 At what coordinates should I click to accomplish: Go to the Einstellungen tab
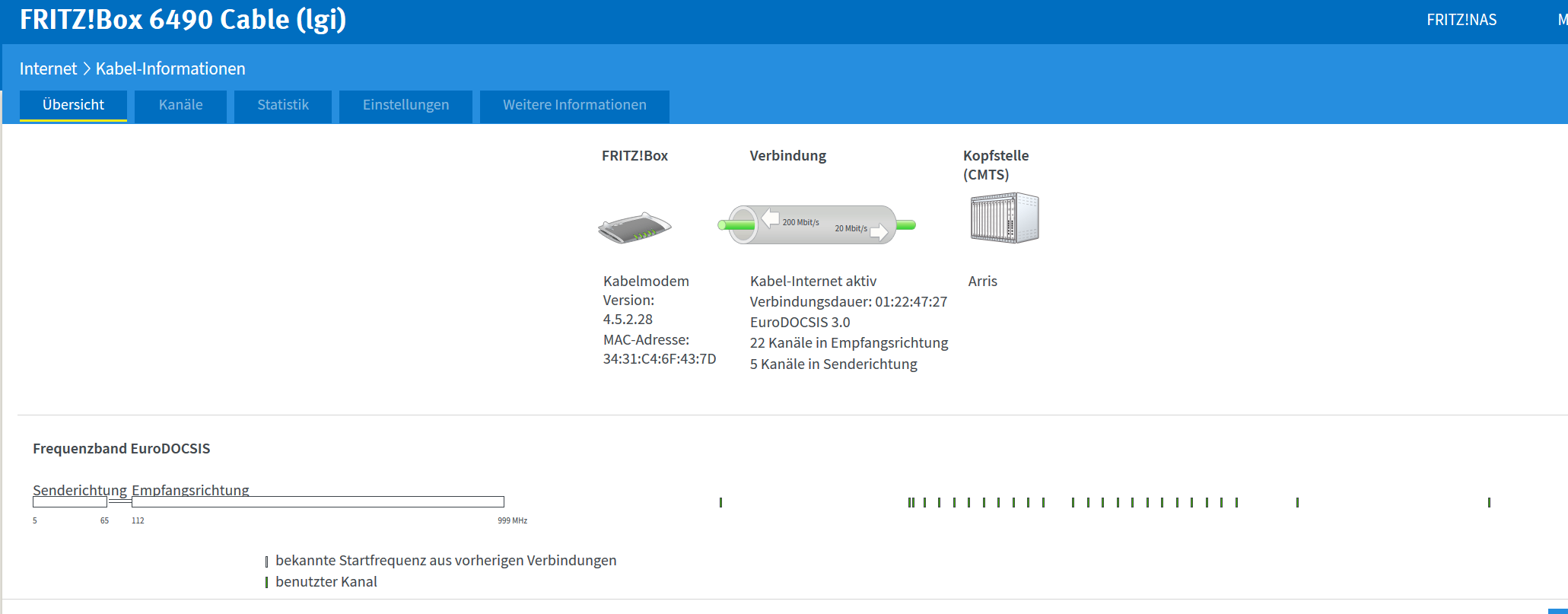point(406,105)
